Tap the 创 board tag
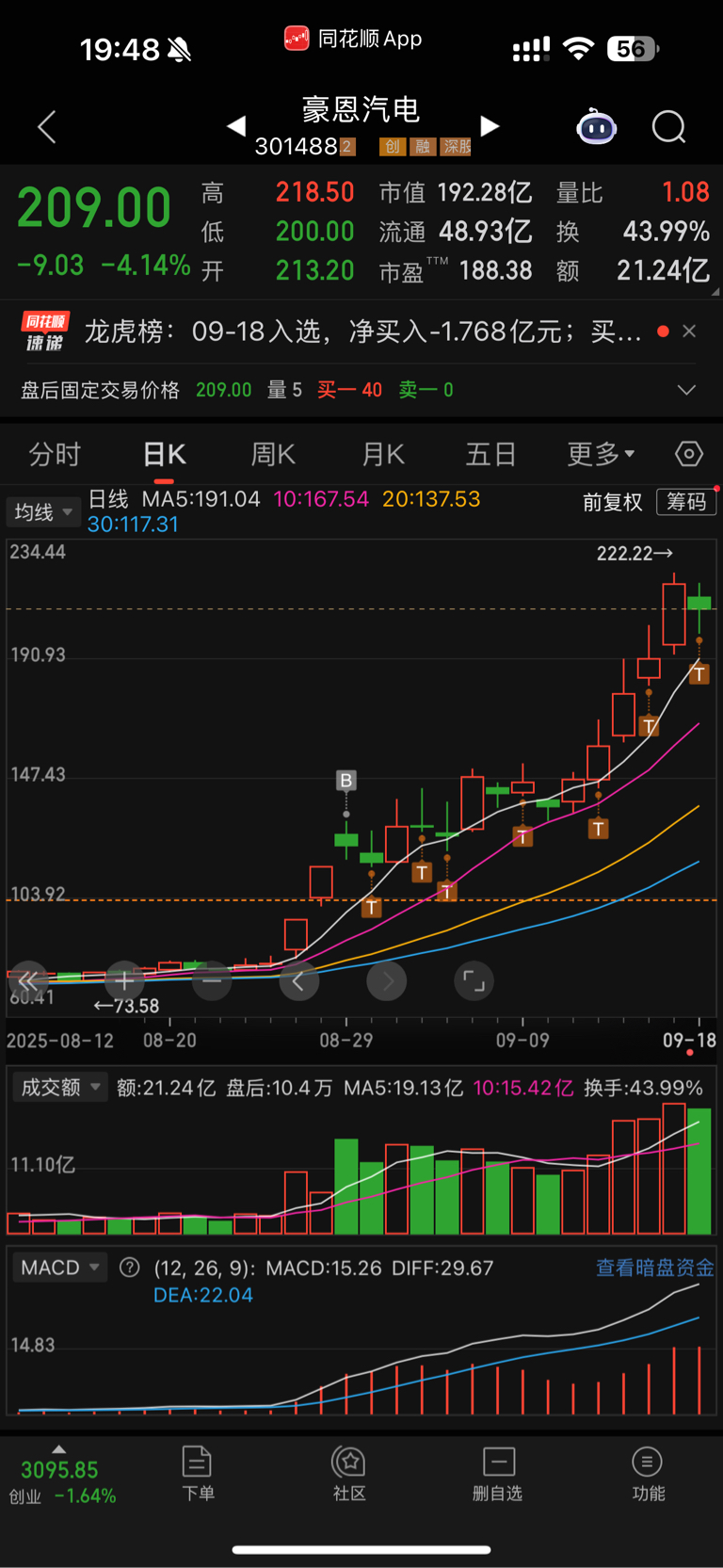Image resolution: width=723 pixels, height=1568 pixels. point(393,146)
